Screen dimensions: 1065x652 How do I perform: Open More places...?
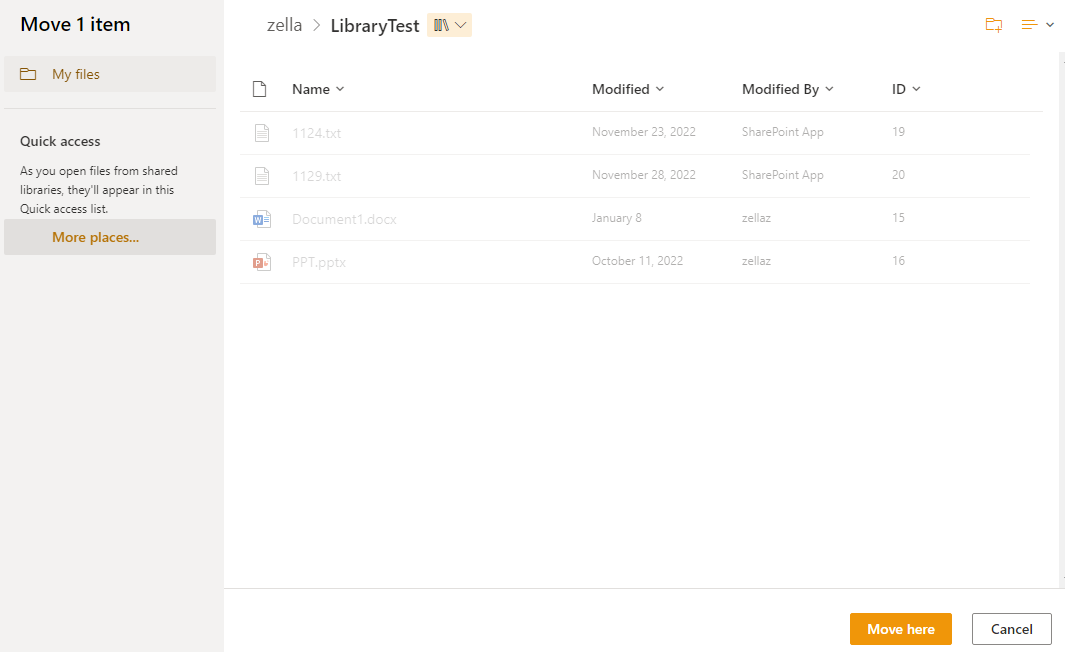[x=110, y=237]
